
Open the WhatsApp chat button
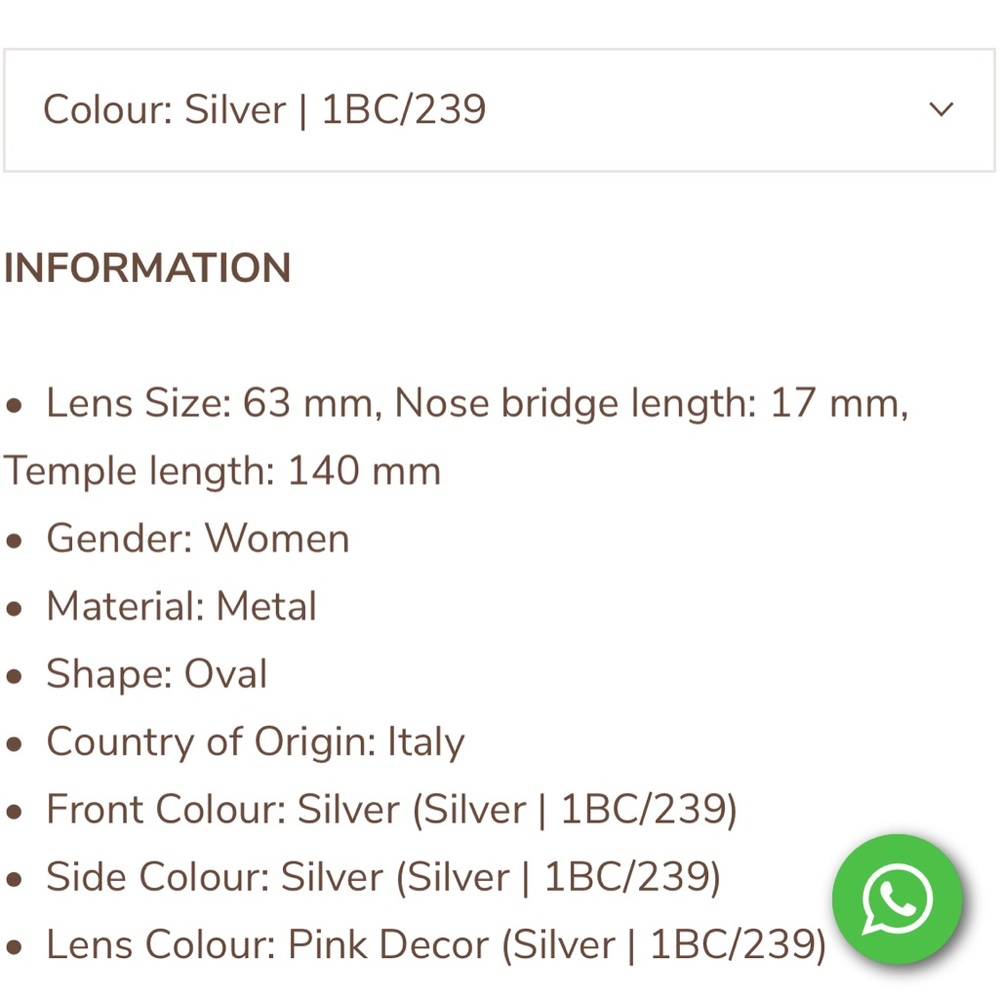pyautogui.click(x=897, y=899)
